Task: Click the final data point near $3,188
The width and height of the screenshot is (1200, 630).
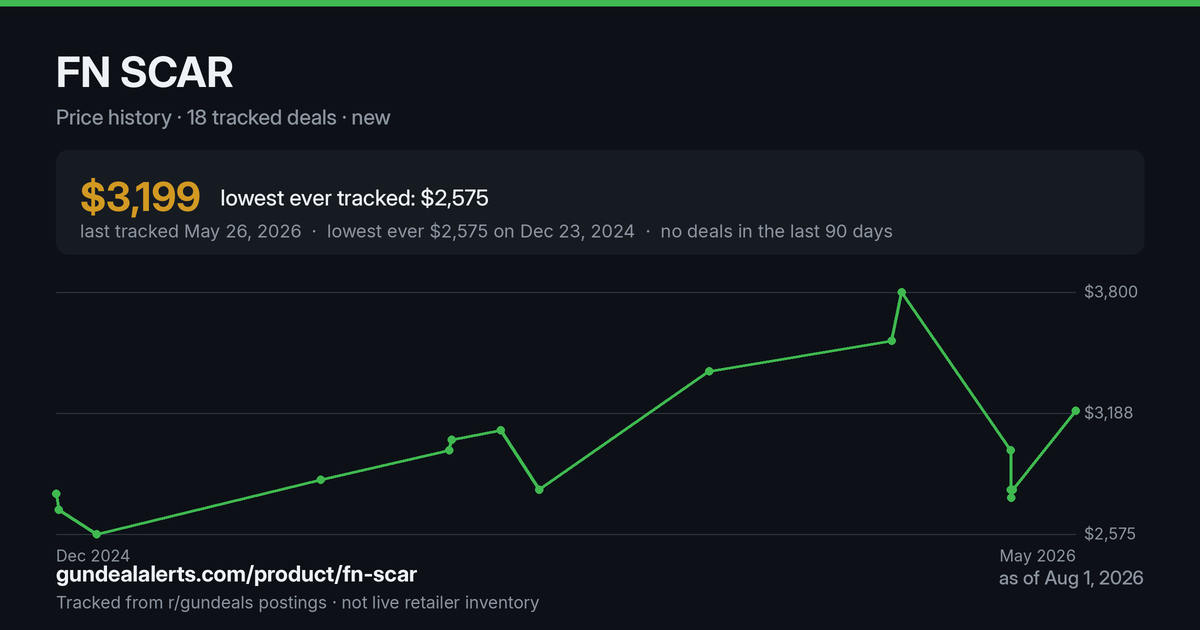Action: point(1076,411)
